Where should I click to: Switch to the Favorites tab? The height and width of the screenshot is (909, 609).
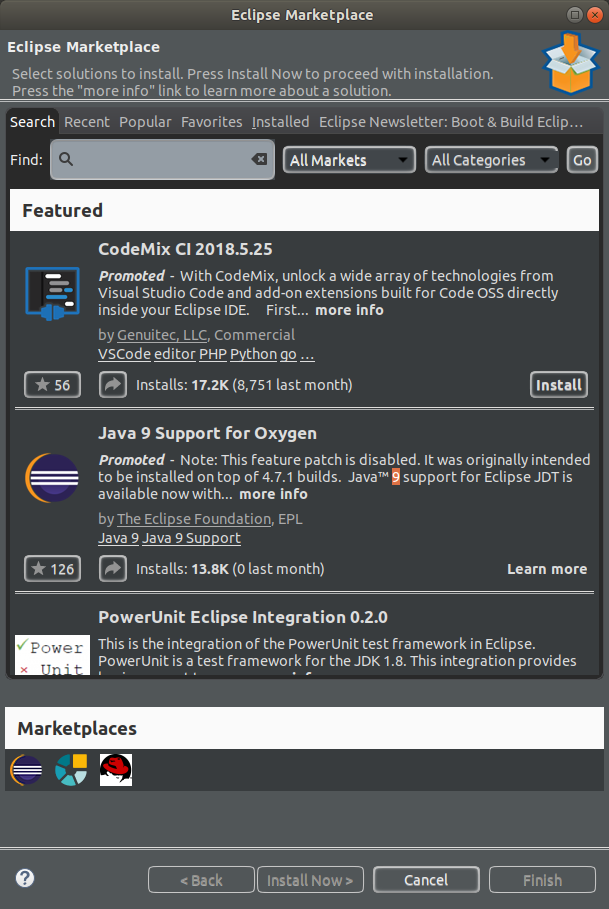click(211, 122)
